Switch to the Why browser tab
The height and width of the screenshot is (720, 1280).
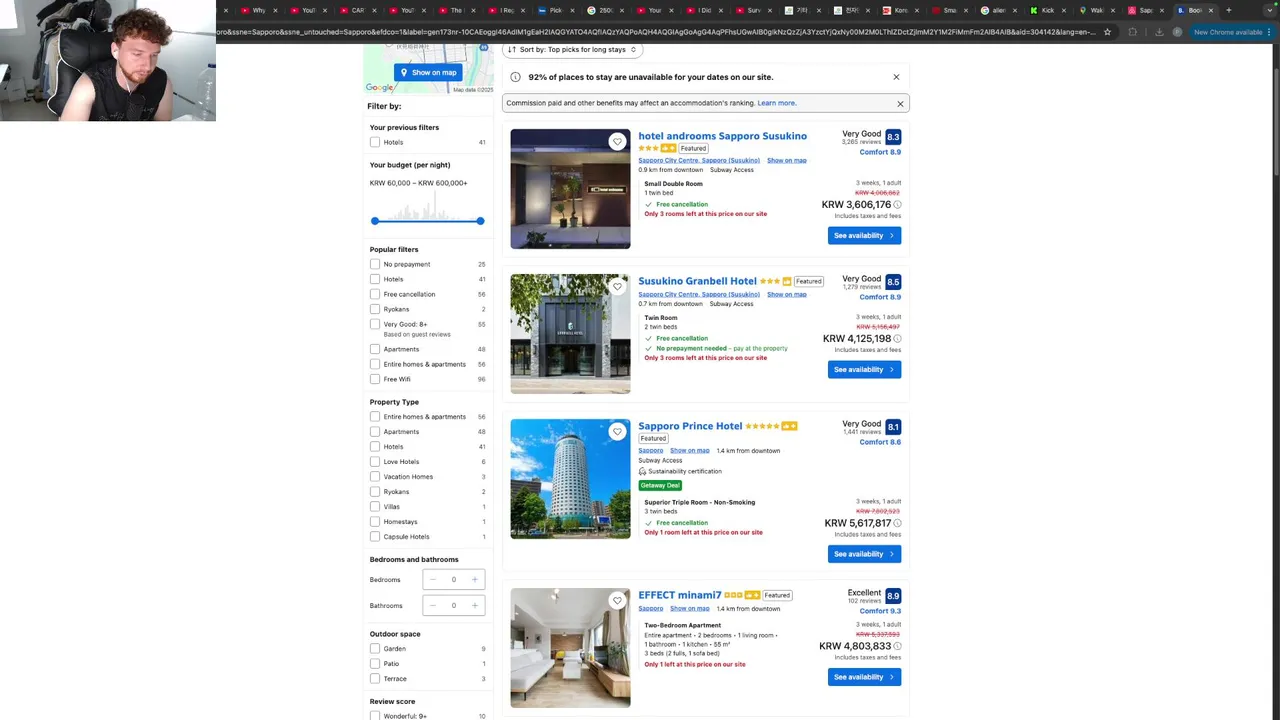point(258,10)
